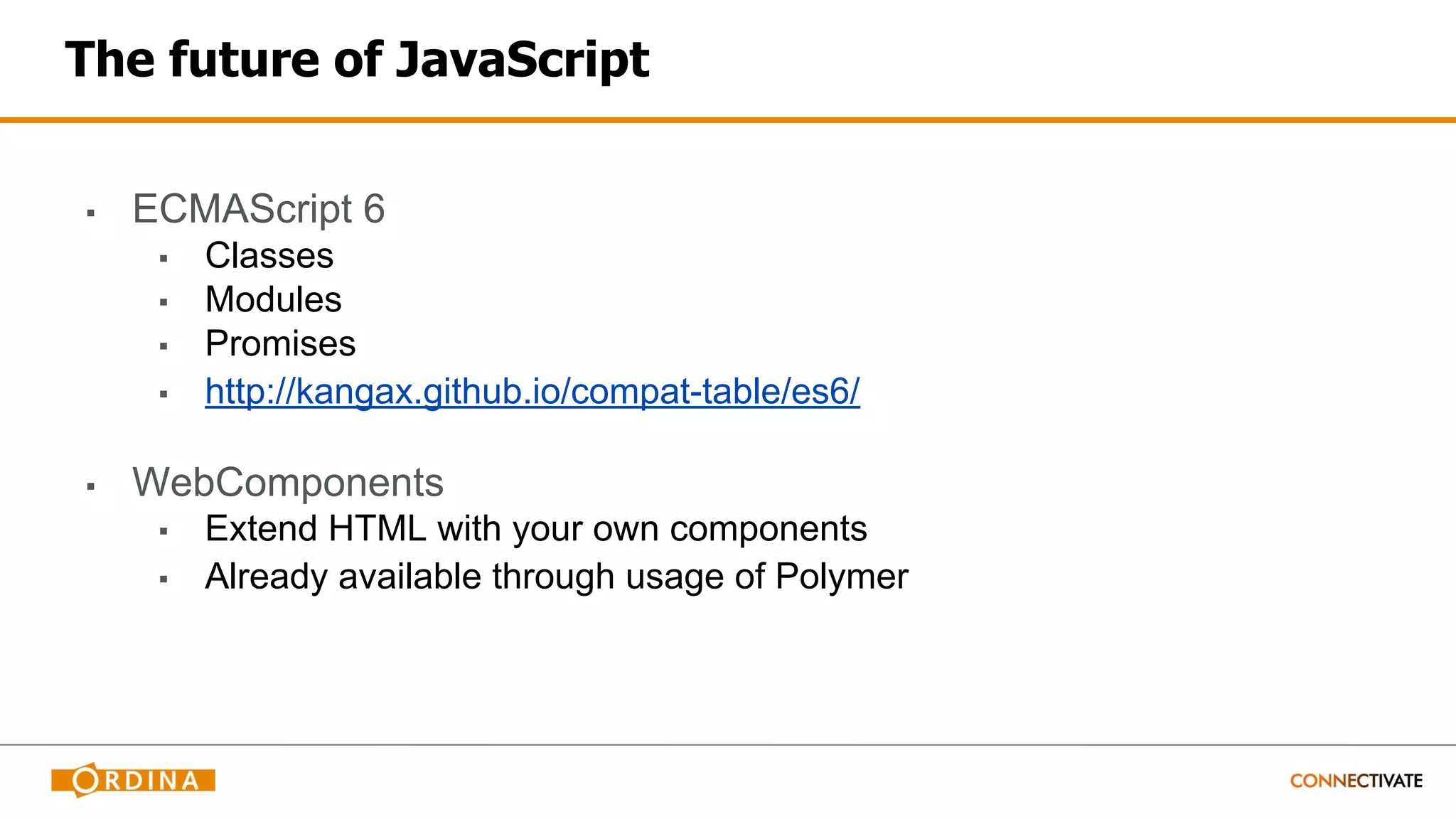Click the 'WebComponents' heading text

pos(287,482)
